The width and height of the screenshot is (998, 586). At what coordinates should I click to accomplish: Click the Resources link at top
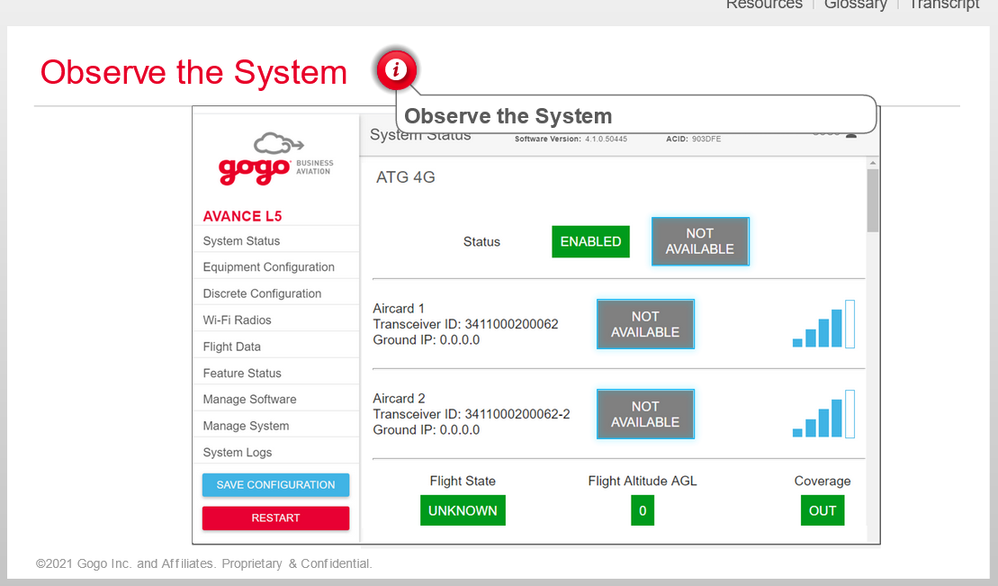tap(764, 5)
